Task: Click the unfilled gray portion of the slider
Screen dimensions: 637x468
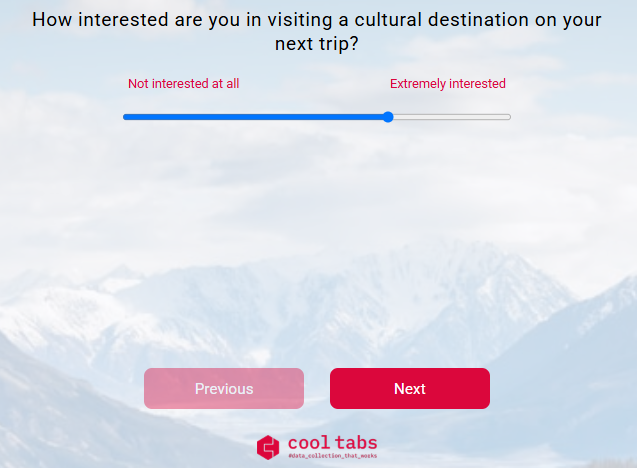Action: pos(452,117)
